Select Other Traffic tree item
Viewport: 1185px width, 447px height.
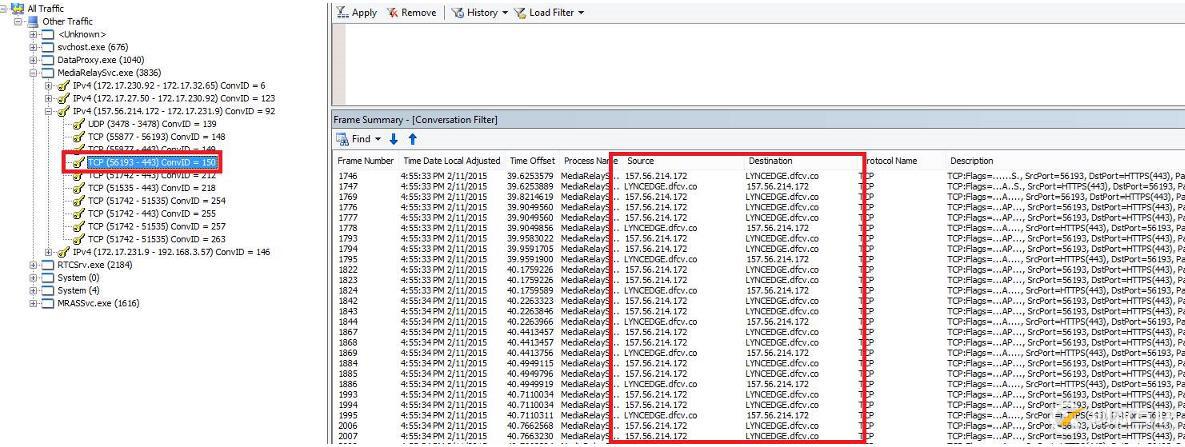point(68,21)
